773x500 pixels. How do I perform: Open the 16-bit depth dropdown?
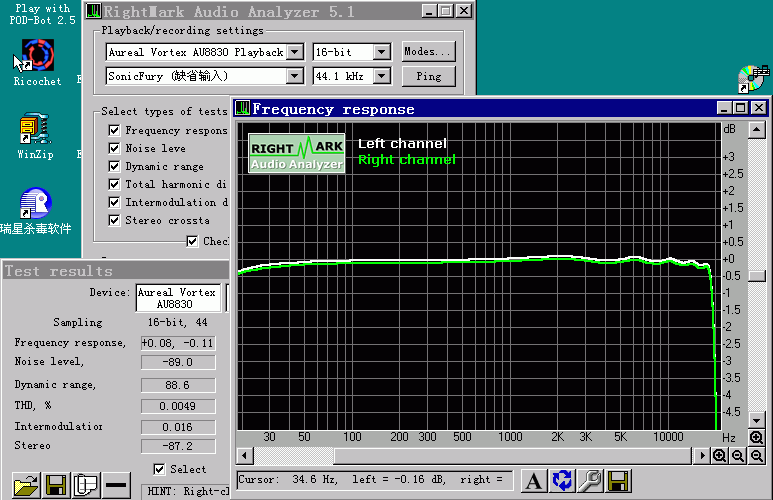(x=382, y=52)
